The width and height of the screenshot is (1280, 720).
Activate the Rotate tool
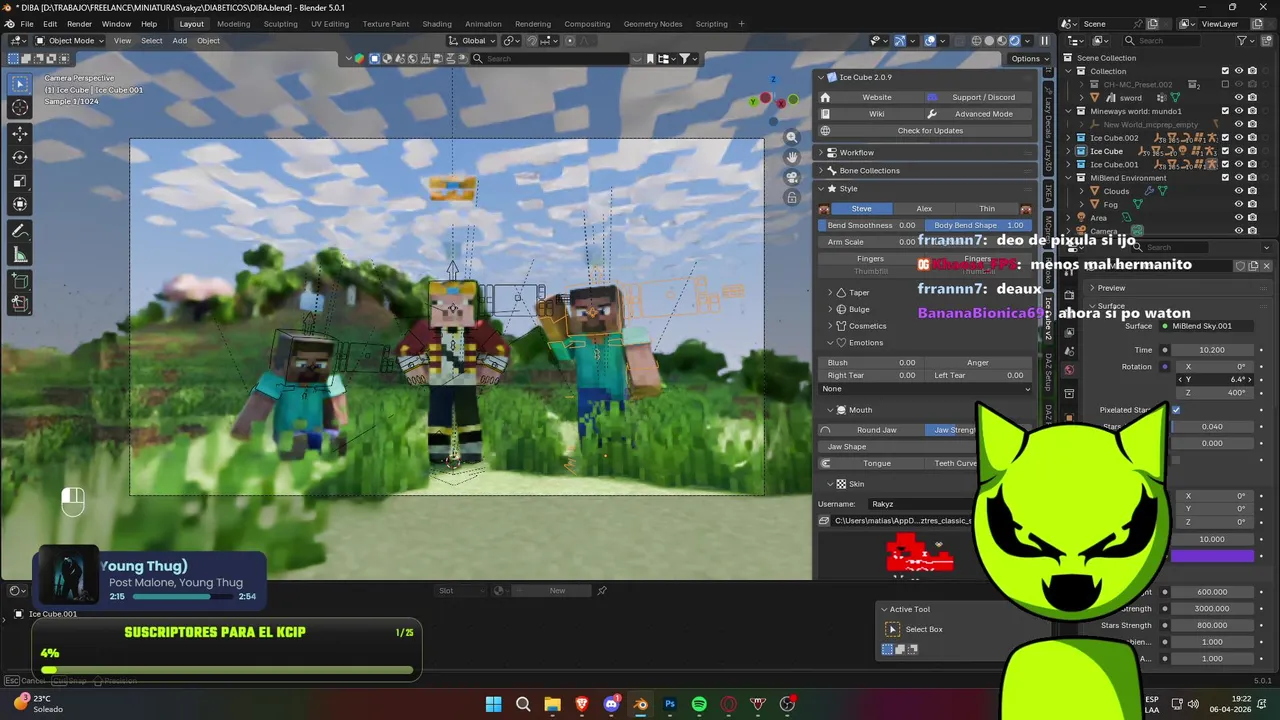click(20, 157)
